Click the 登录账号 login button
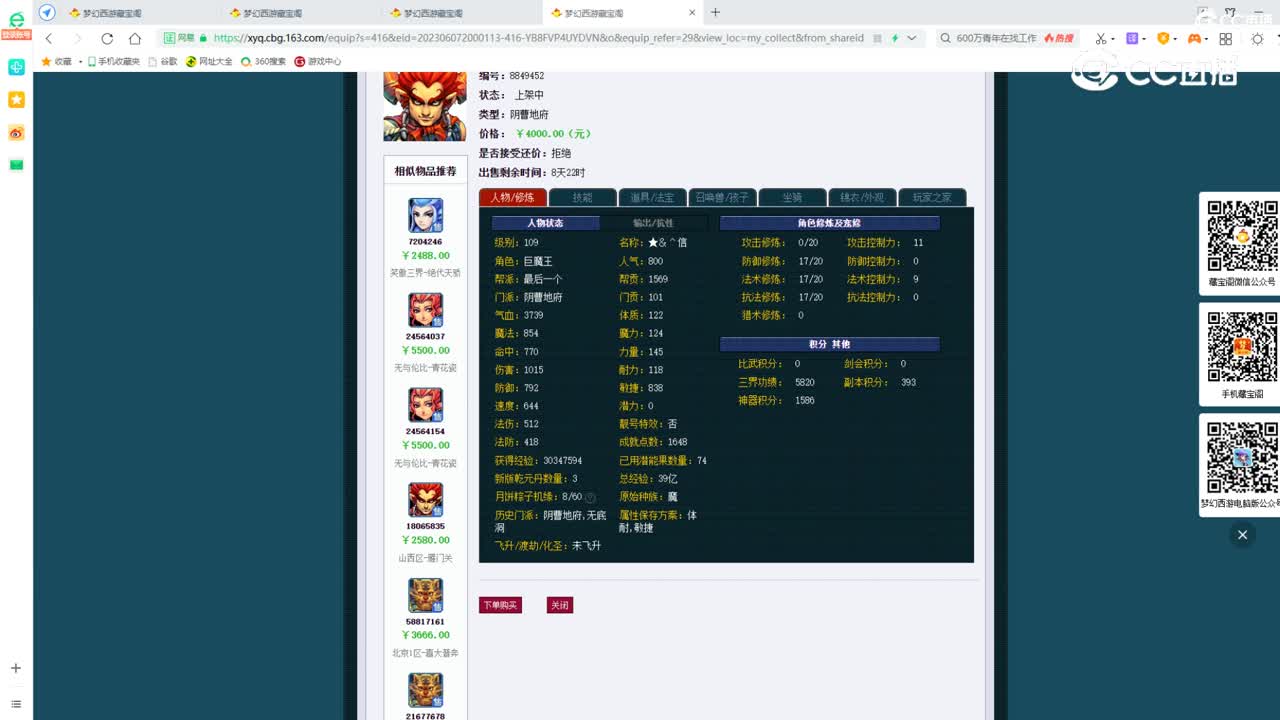This screenshot has width=1280, height=720. [x=16, y=35]
